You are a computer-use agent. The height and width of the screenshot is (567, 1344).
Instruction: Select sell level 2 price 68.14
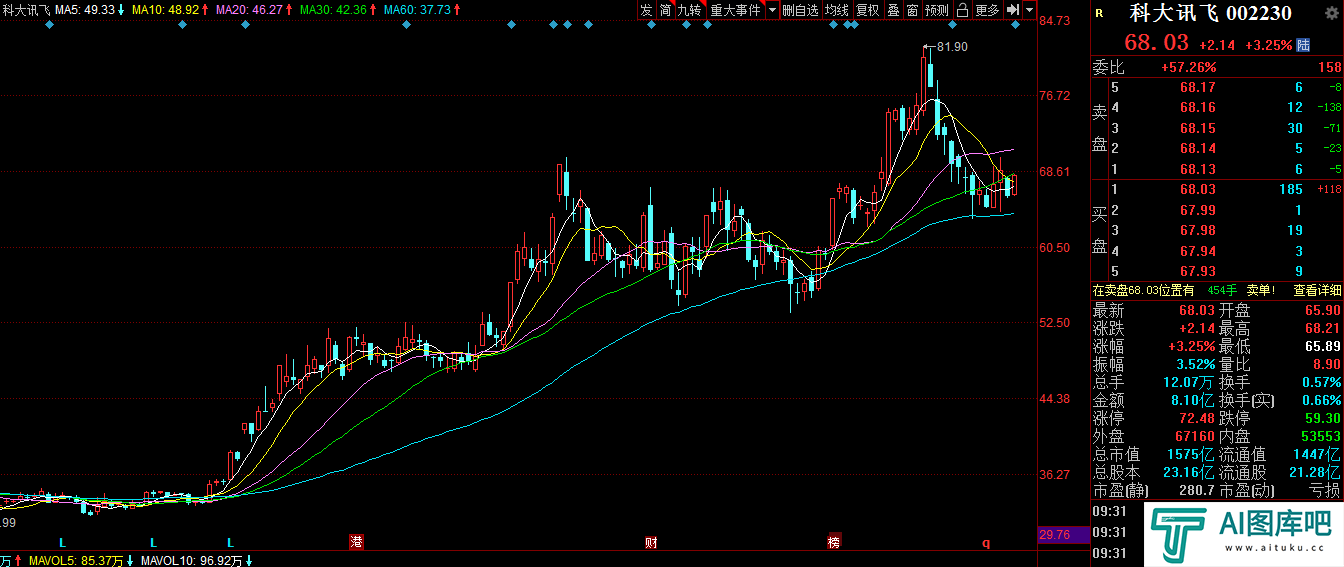(1198, 149)
